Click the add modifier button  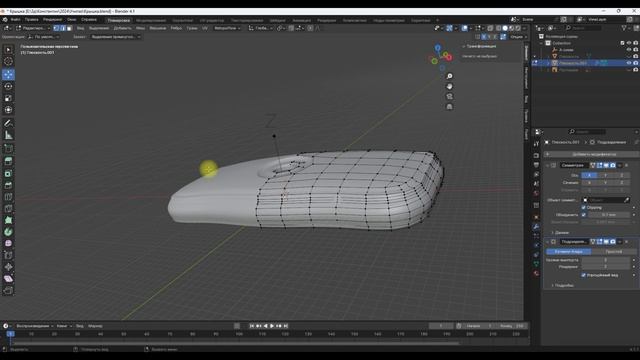point(592,154)
